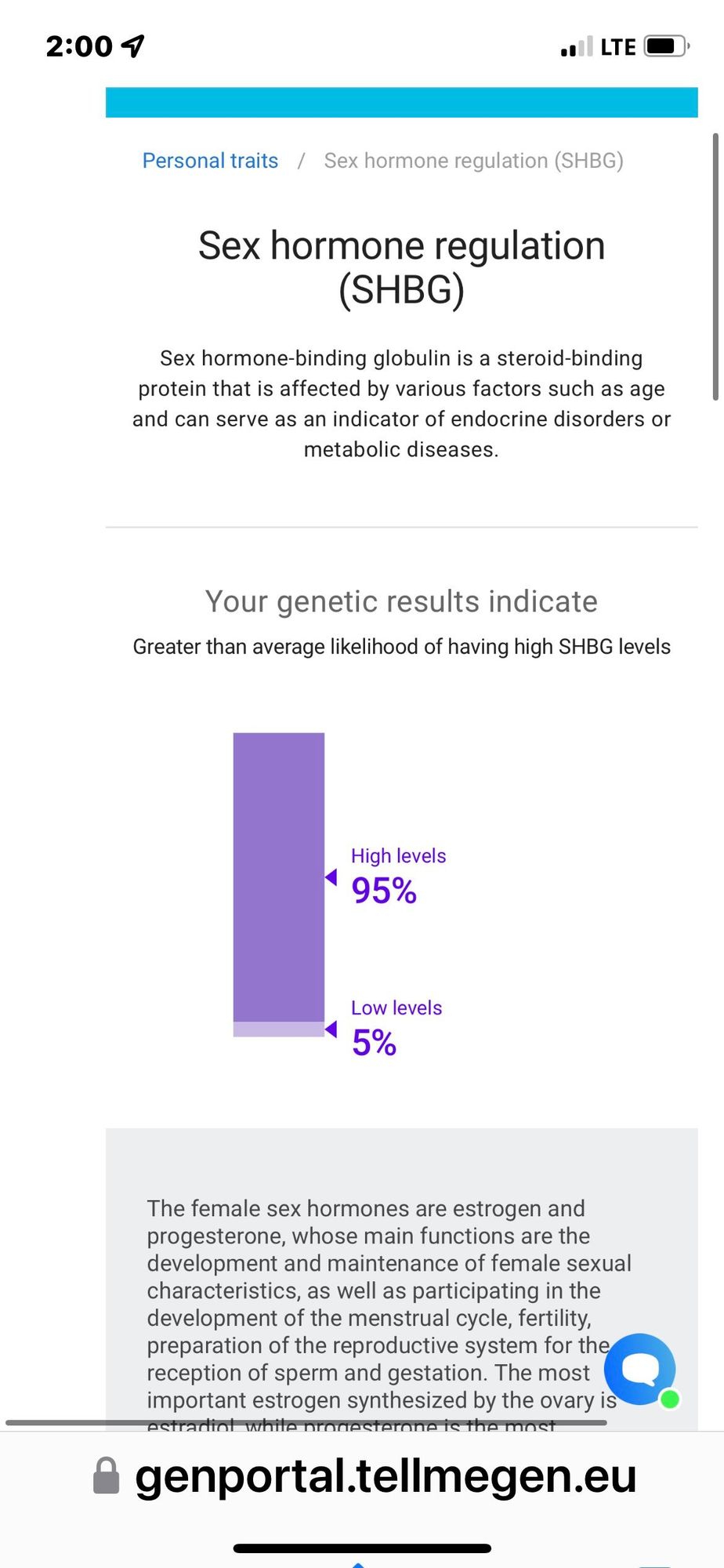Click the horizontal scrollbar above address bar
Image resolution: width=724 pixels, height=1568 pixels.
[306, 1422]
